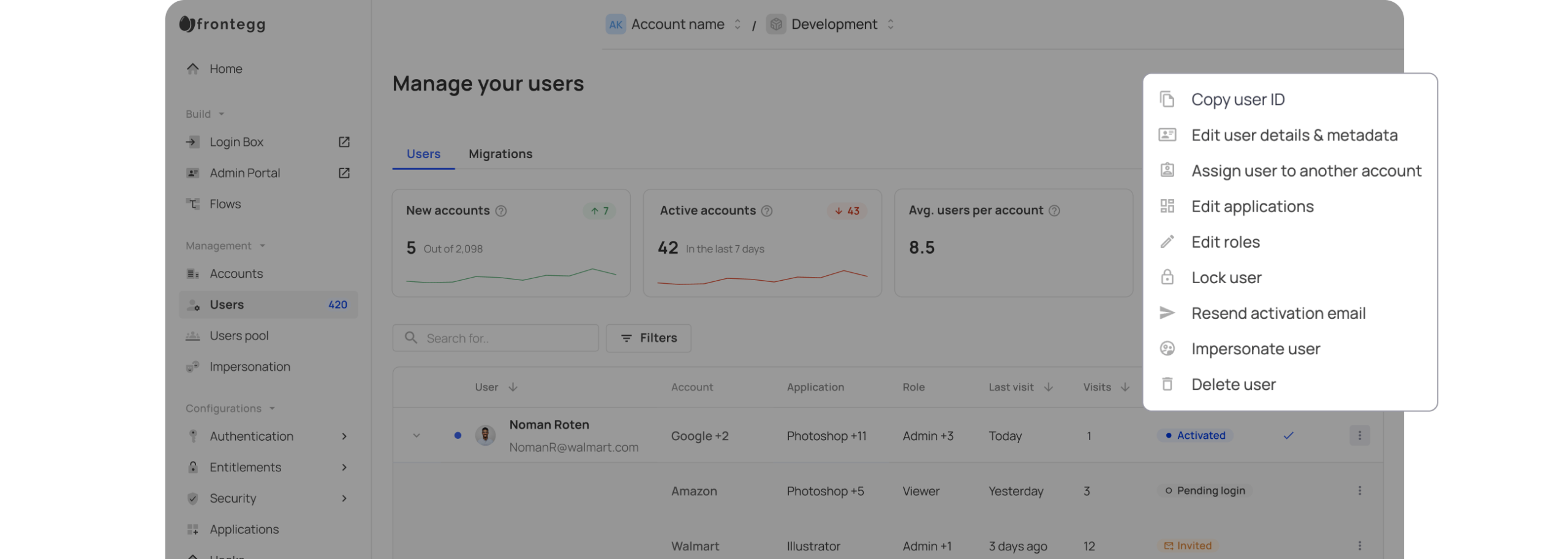
Task: Click the Filters button
Action: tap(648, 338)
